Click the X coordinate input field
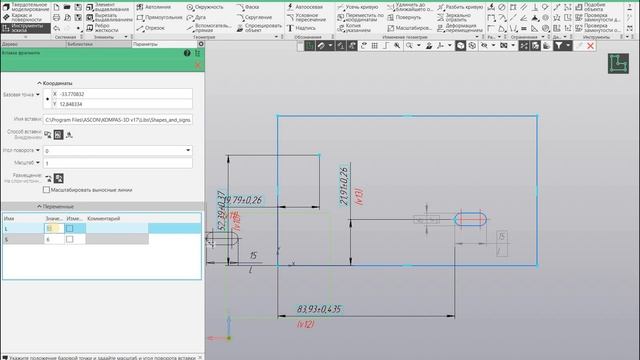The image size is (640, 360). [x=122, y=94]
